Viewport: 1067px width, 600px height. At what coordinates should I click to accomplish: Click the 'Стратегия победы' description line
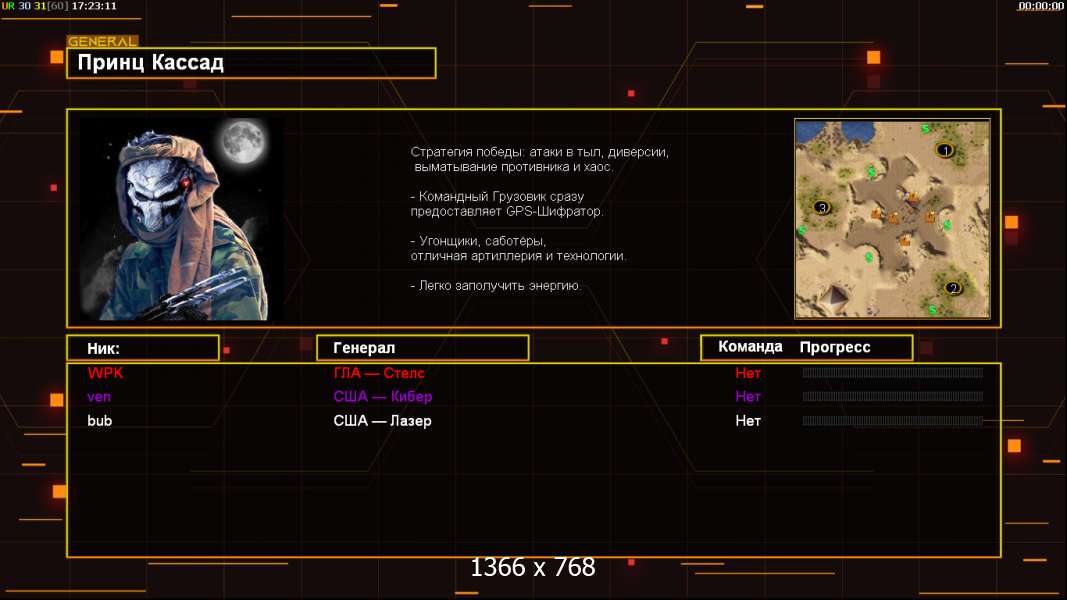coord(540,152)
